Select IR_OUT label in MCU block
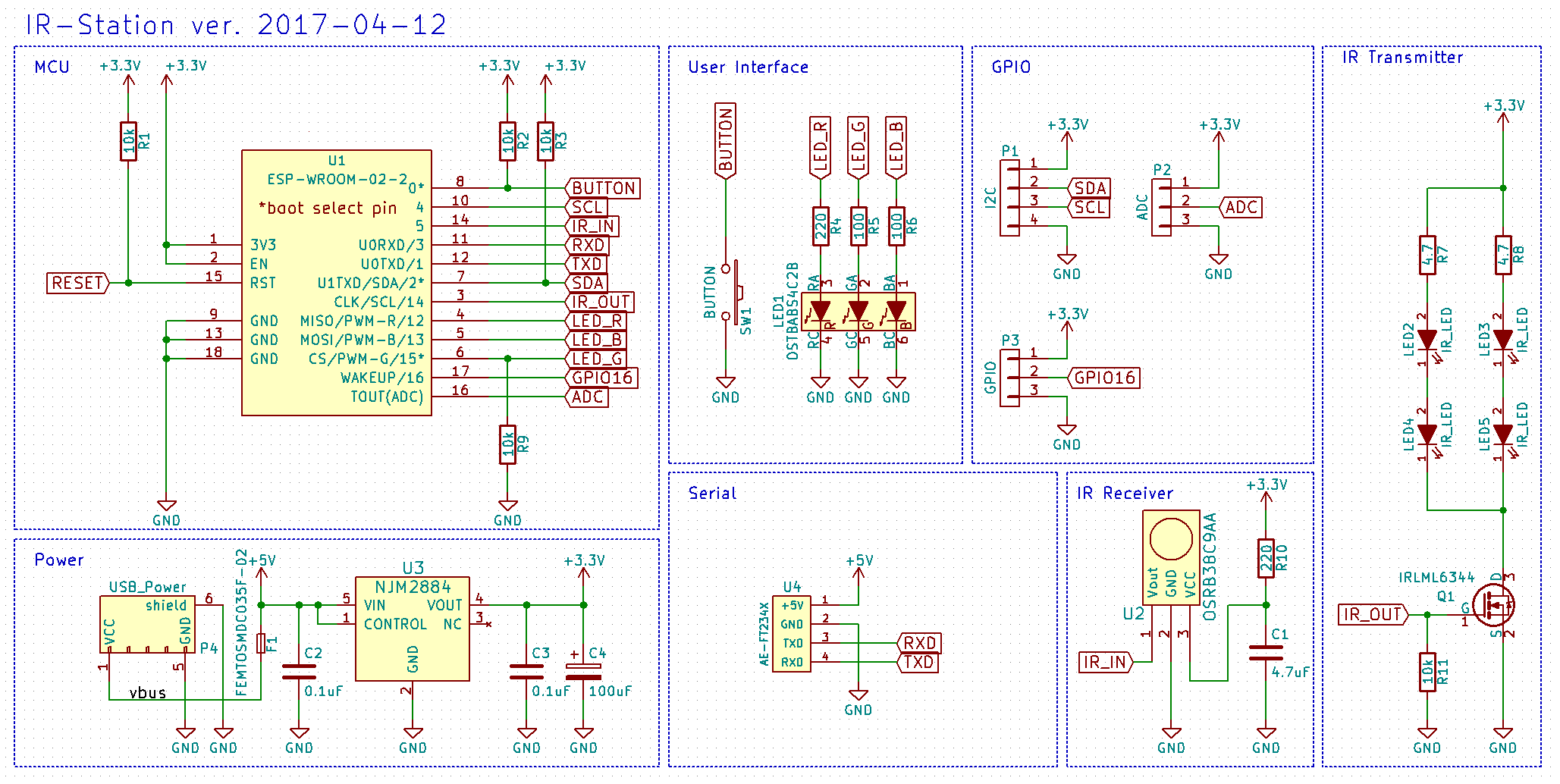 [x=600, y=302]
